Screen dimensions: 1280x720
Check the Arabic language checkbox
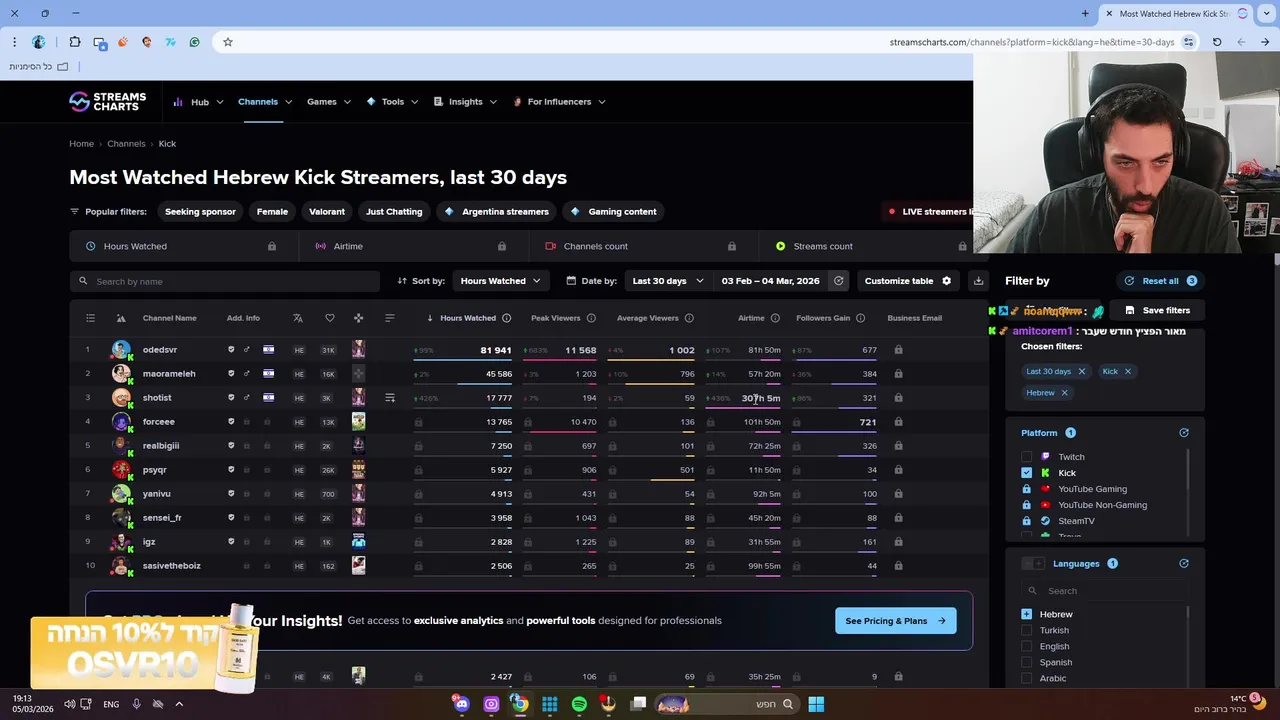coord(1027,678)
